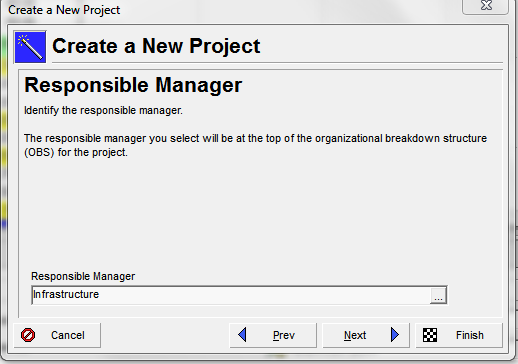Finish creating the project via Finish text
The height and width of the screenshot is (364, 518).
tap(470, 335)
